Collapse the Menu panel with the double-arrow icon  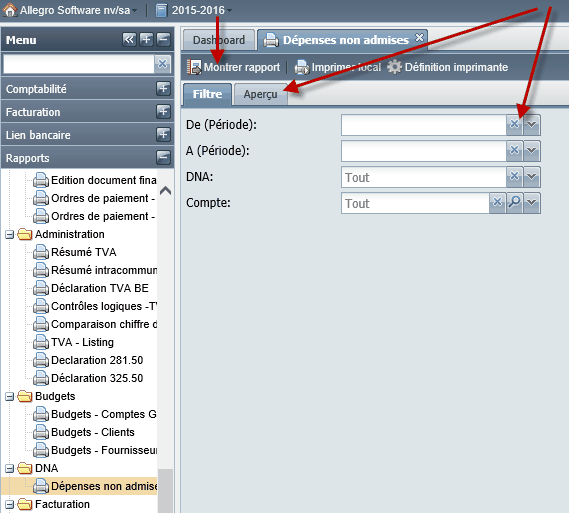pos(129,39)
